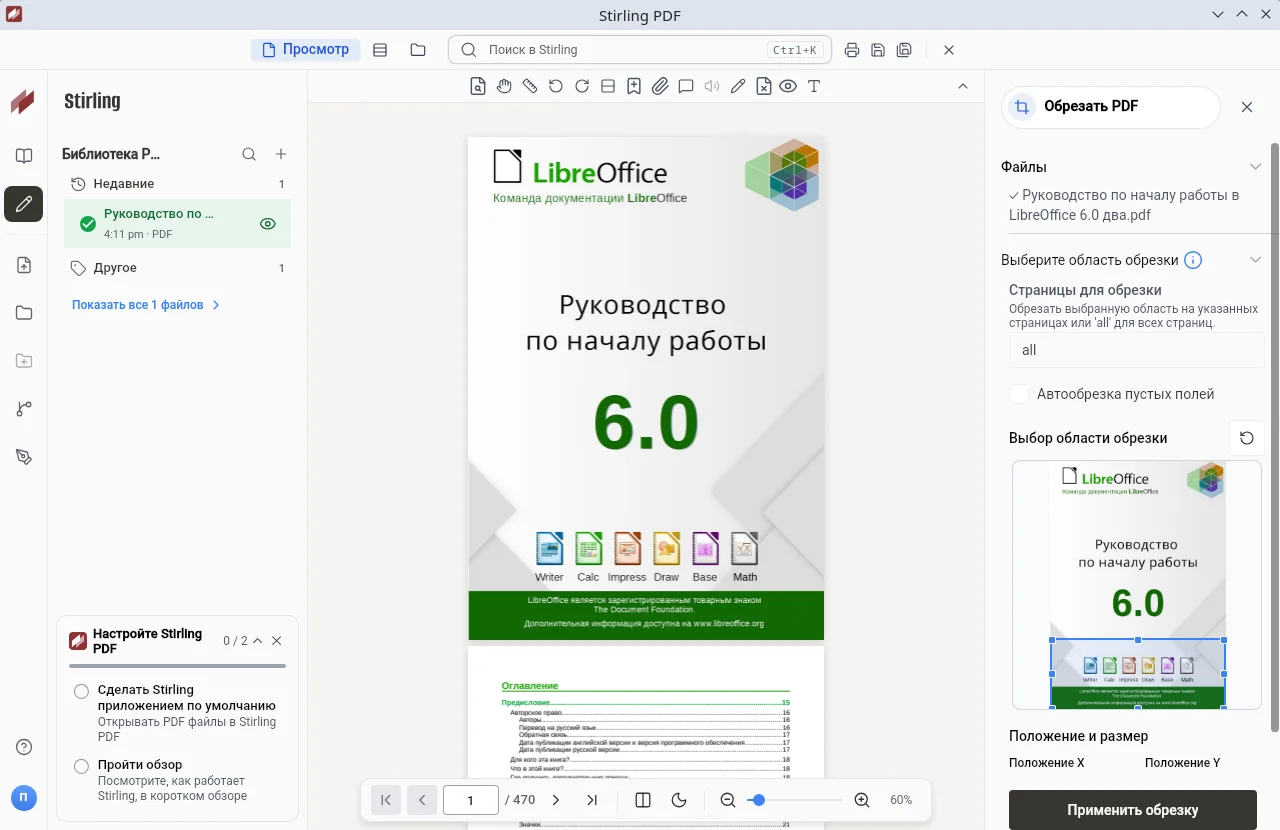The width and height of the screenshot is (1280, 830).
Task: Select the ruler measure tool
Action: (530, 86)
